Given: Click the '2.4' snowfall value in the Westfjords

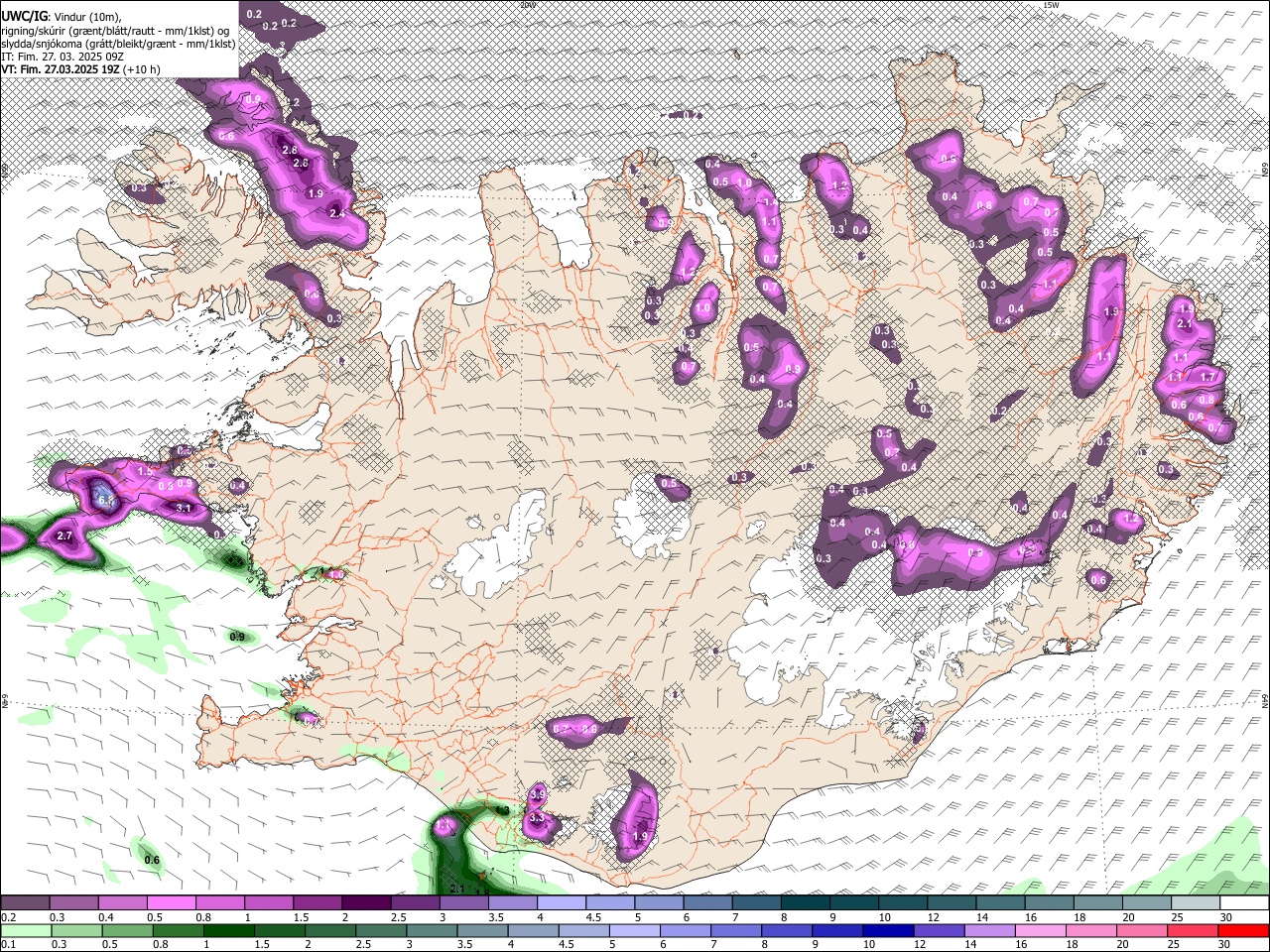Looking at the screenshot, I should click(x=336, y=213).
